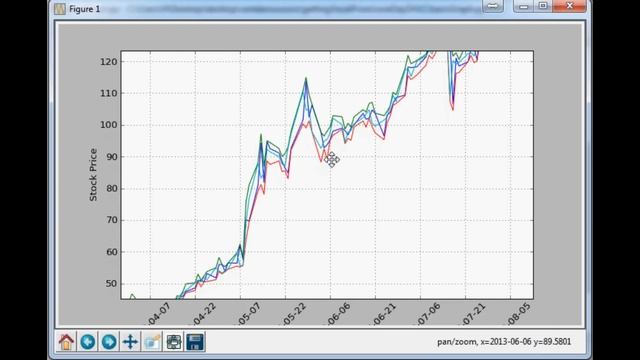Click the Stock Price axis label
This screenshot has width=640, height=360.
(93, 175)
